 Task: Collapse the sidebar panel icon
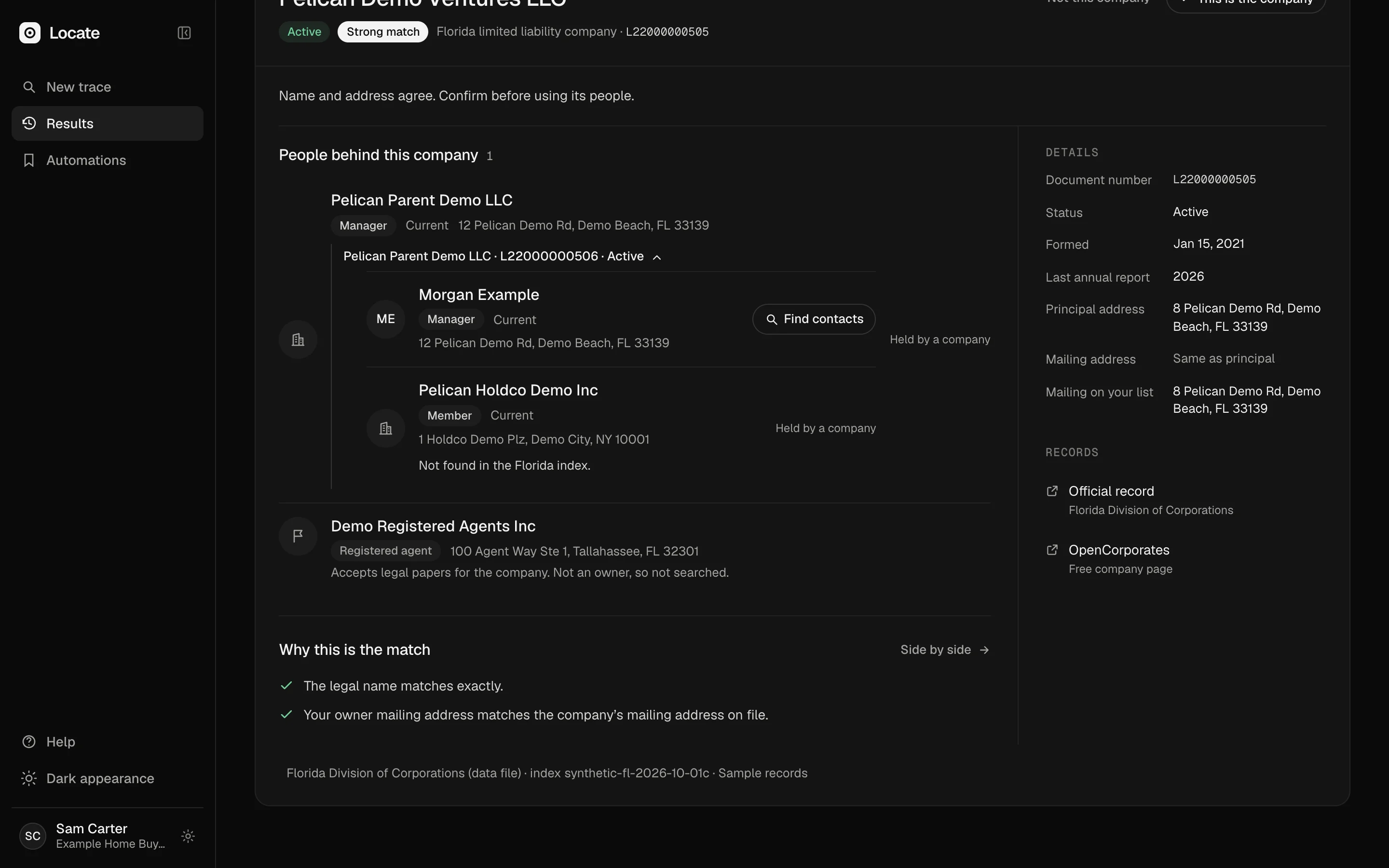click(x=184, y=33)
